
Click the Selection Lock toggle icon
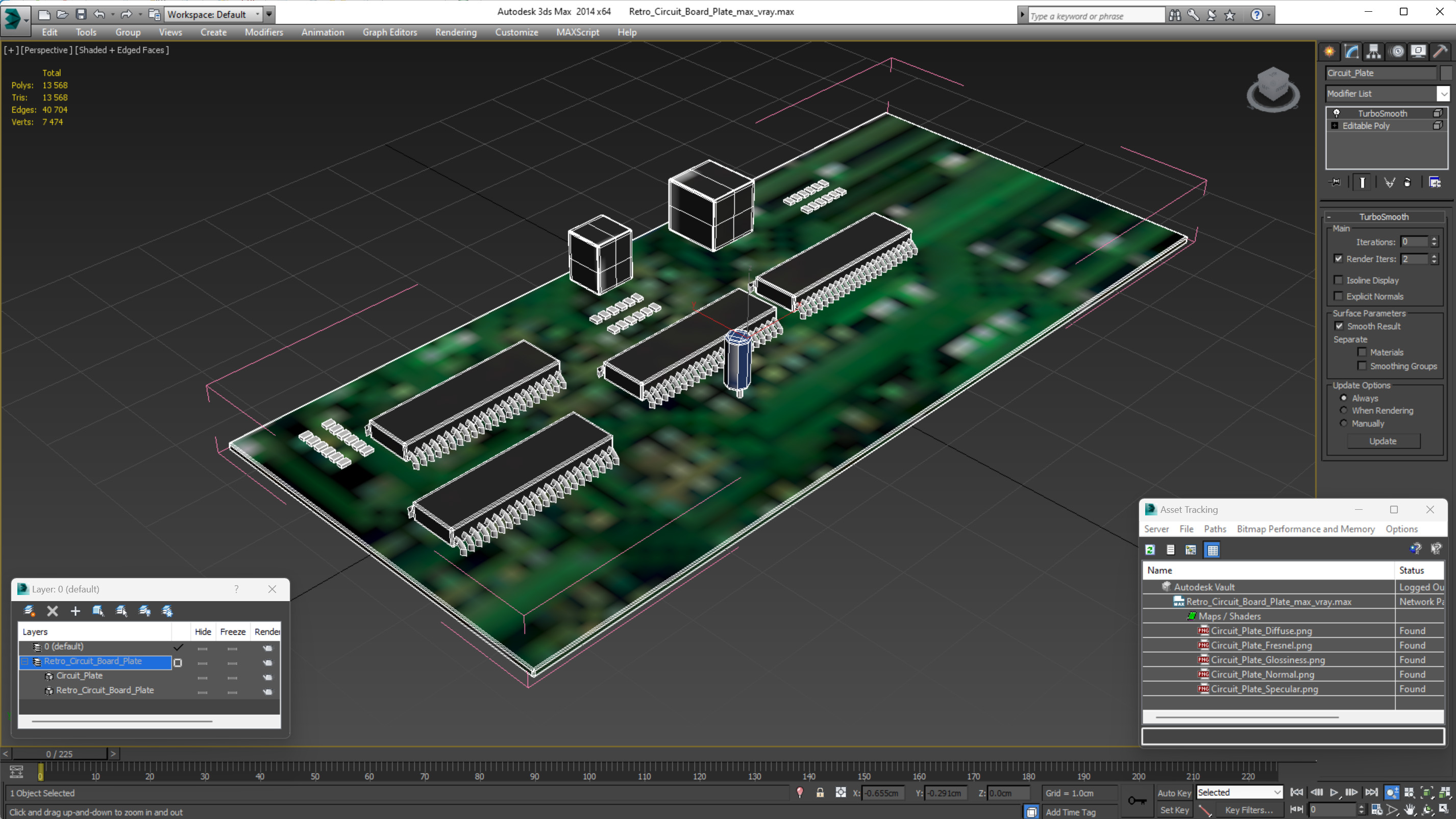[x=820, y=792]
